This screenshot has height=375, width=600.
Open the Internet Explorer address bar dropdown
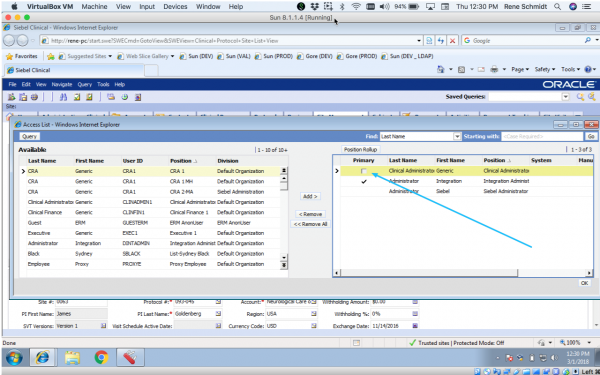coord(420,41)
